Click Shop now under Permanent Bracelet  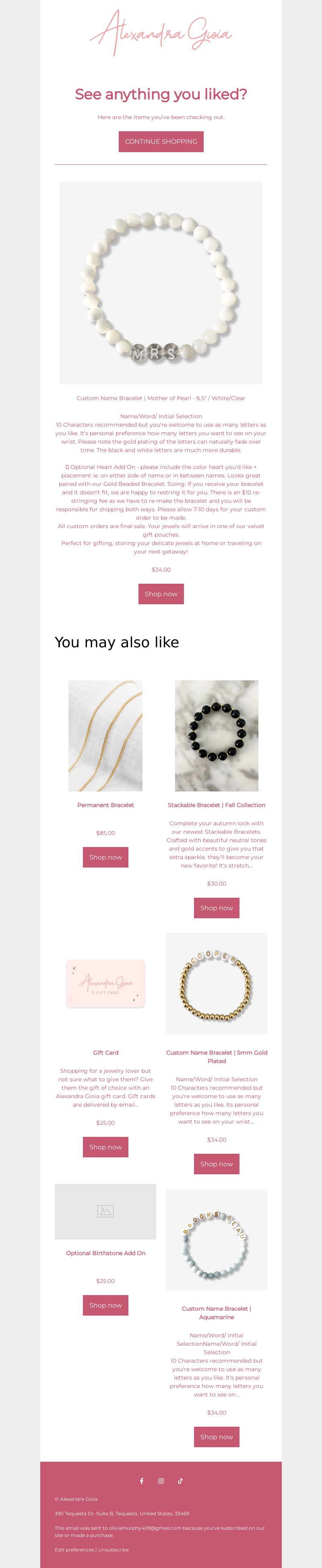pos(105,857)
